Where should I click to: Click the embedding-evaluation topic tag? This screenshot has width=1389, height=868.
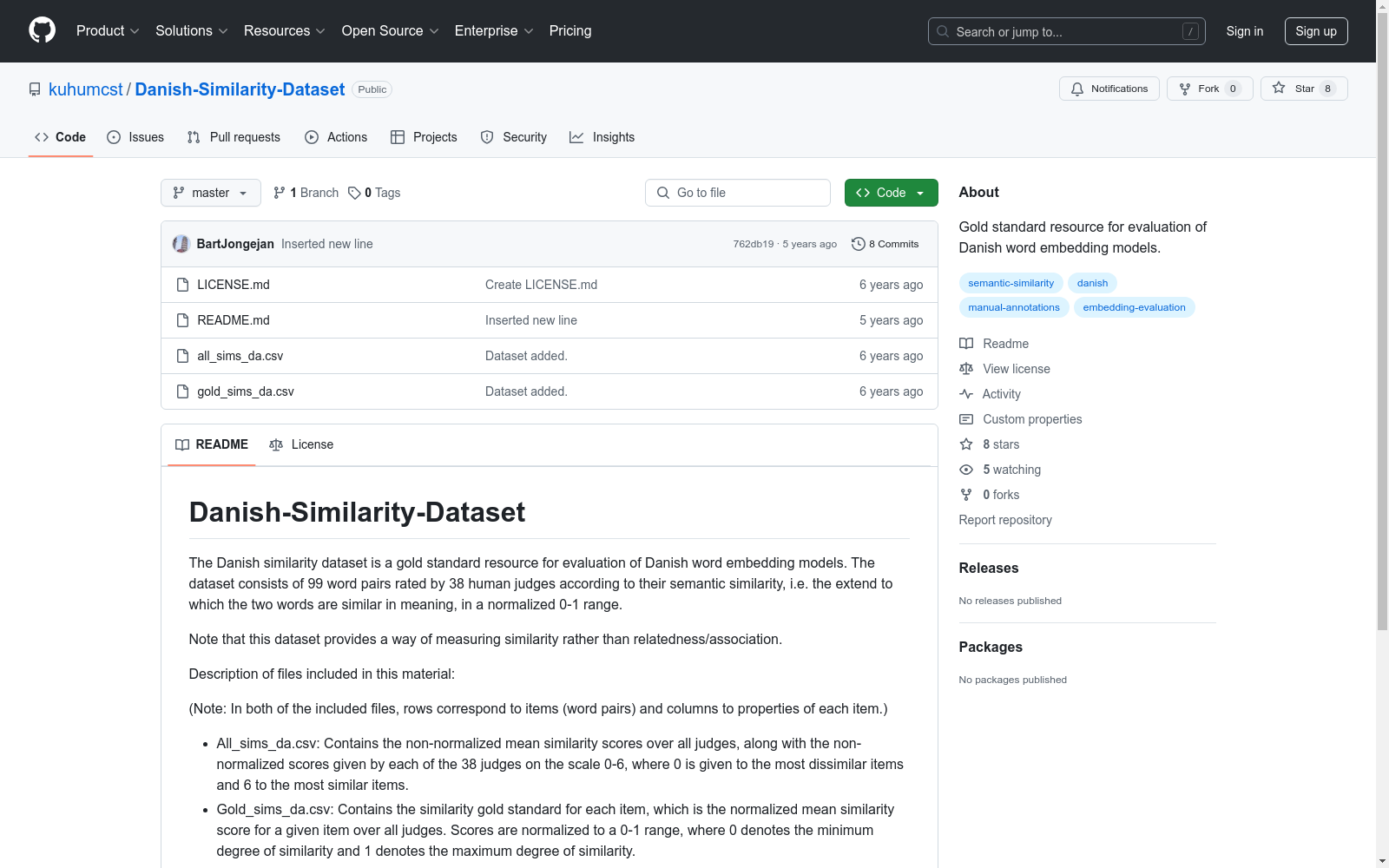(1134, 307)
